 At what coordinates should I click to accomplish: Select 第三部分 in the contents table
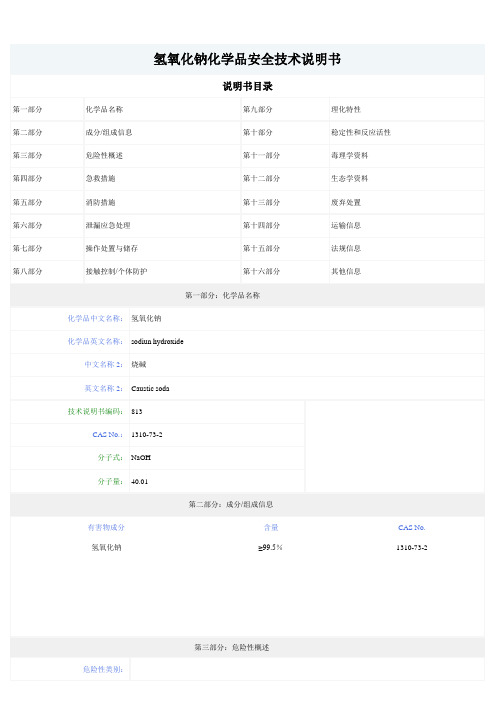pyautogui.click(x=27, y=155)
